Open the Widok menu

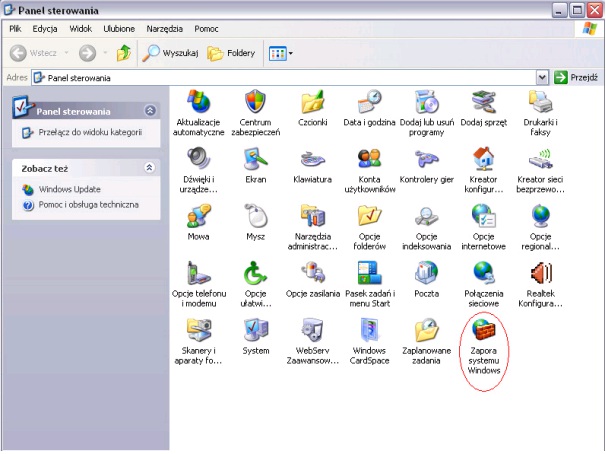click(80, 29)
